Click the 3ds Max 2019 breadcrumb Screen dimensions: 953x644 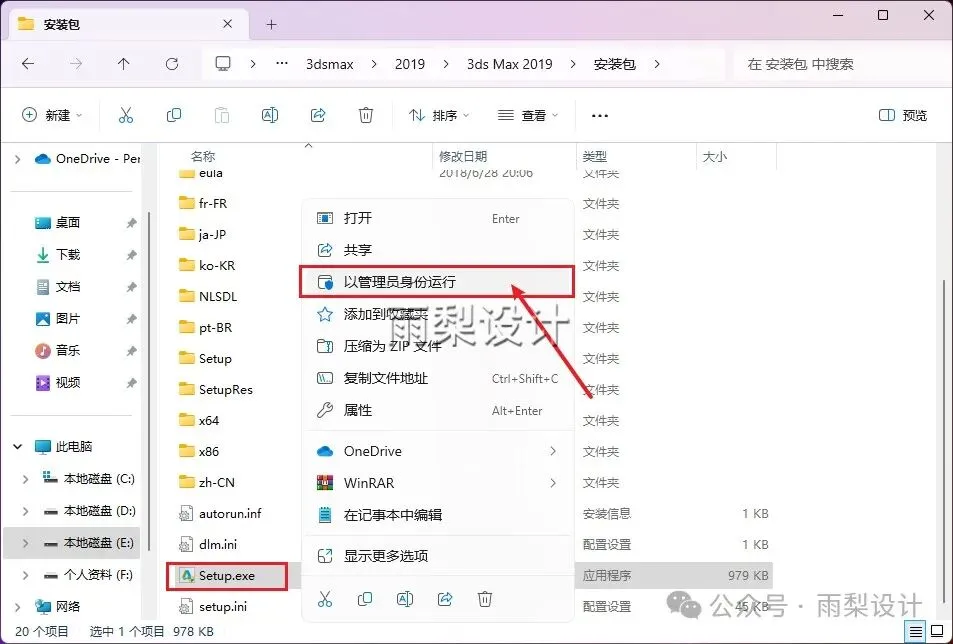(509, 64)
